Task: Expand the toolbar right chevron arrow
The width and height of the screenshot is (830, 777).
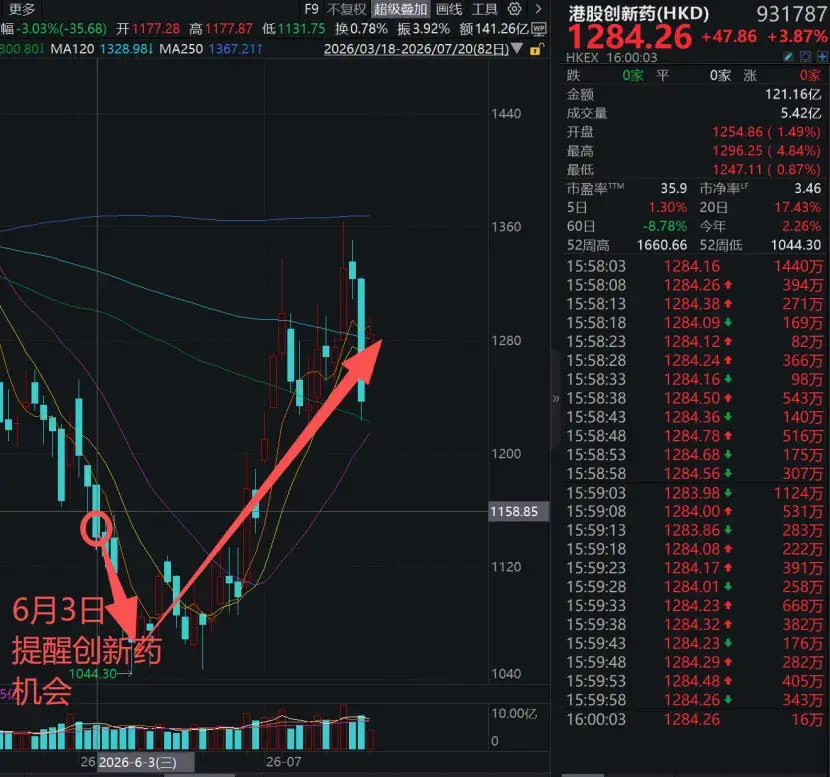Action: tap(538, 9)
